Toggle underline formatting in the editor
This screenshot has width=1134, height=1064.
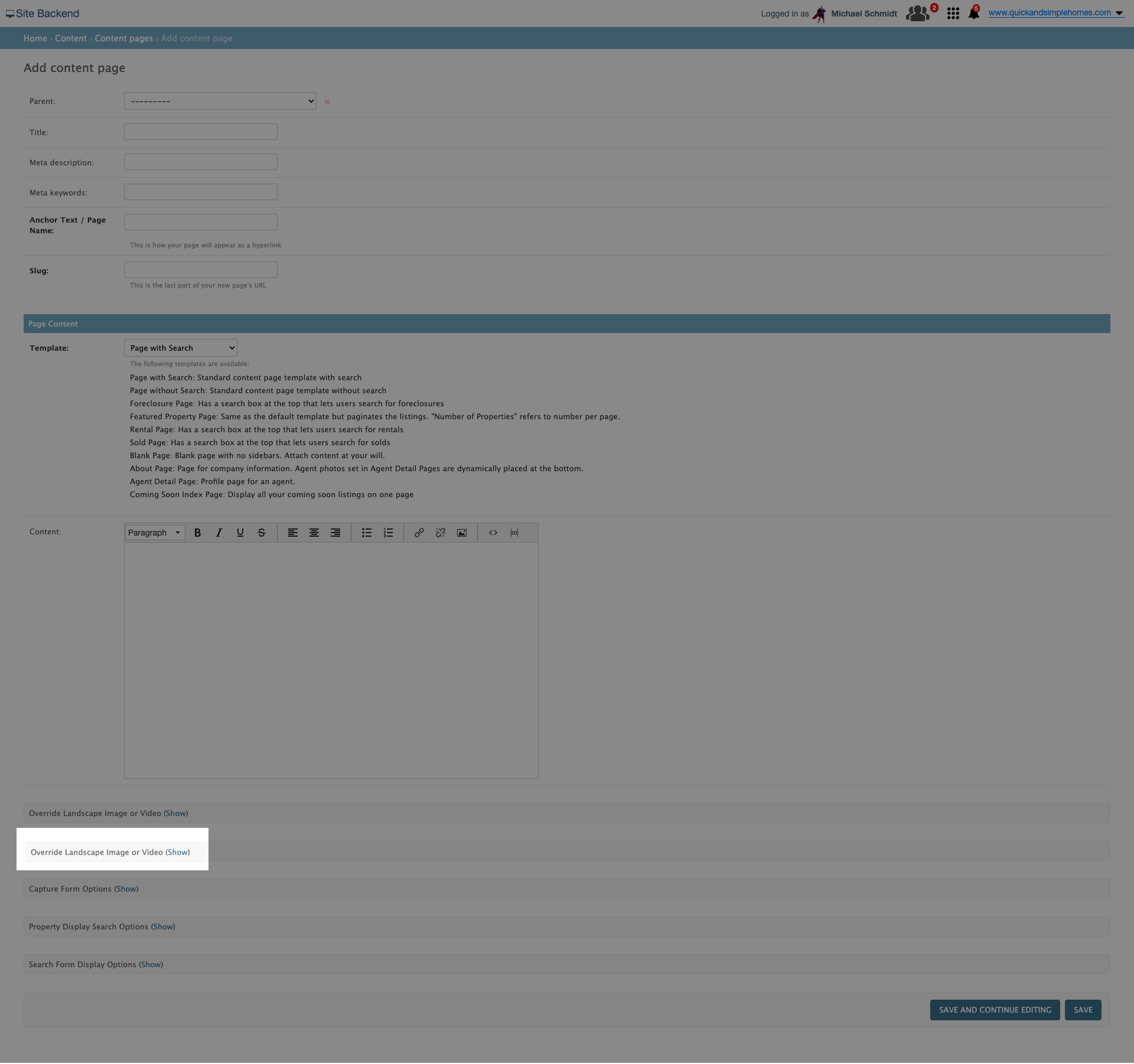(240, 533)
